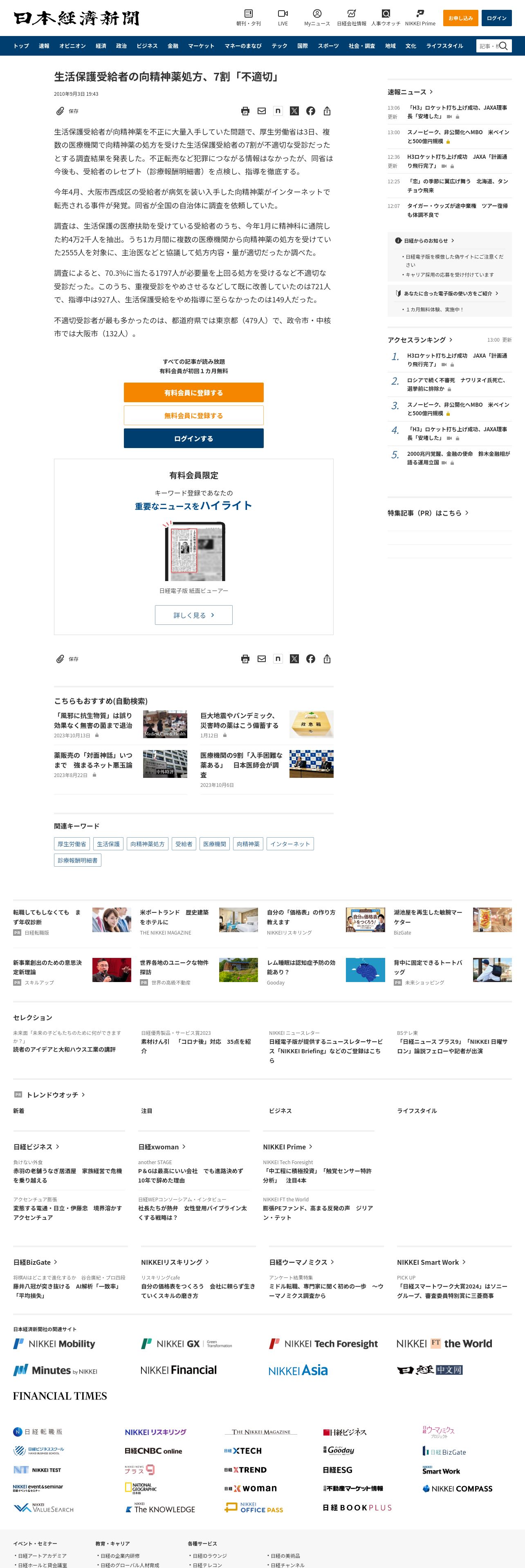The height and width of the screenshot is (1568, 525).
Task: Click the bottom note share icon
Action: 278,659
